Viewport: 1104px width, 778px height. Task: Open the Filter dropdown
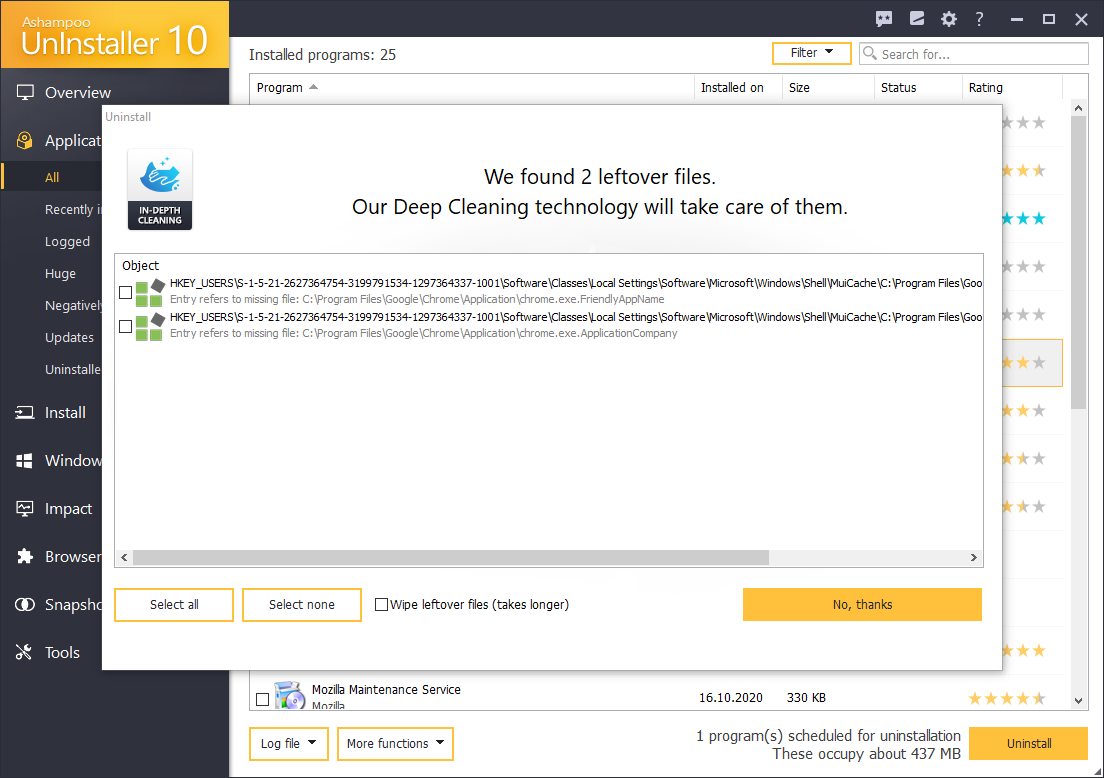pos(811,53)
